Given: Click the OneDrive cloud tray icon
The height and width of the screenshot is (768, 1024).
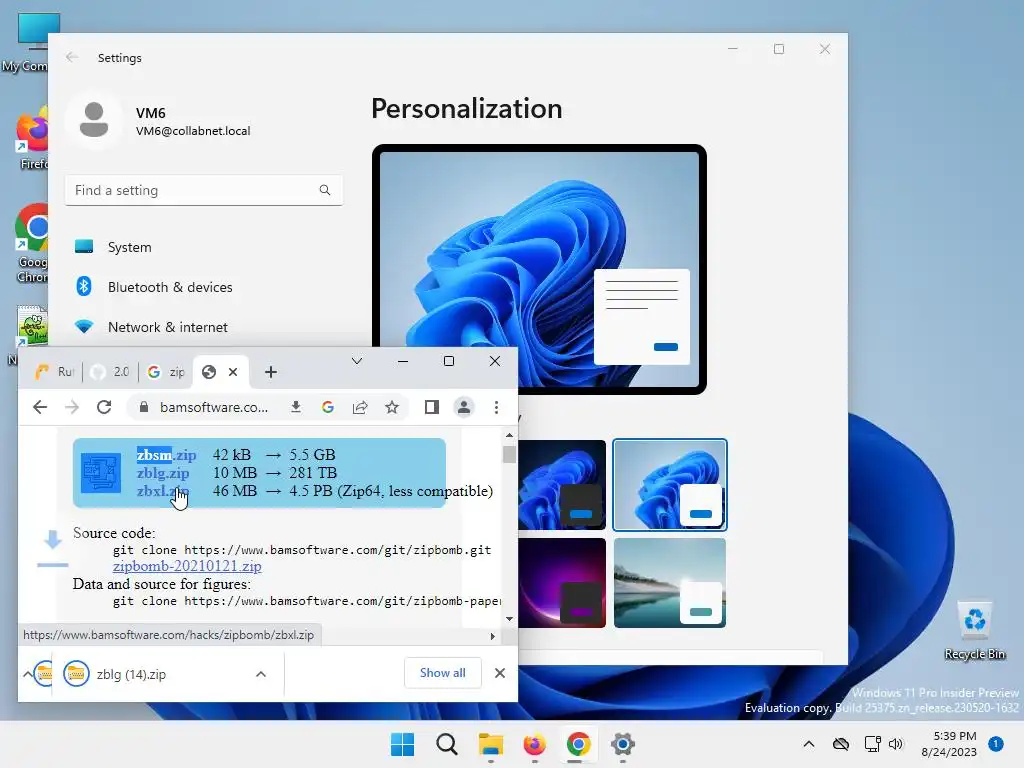Looking at the screenshot, I should pyautogui.click(x=841, y=744).
